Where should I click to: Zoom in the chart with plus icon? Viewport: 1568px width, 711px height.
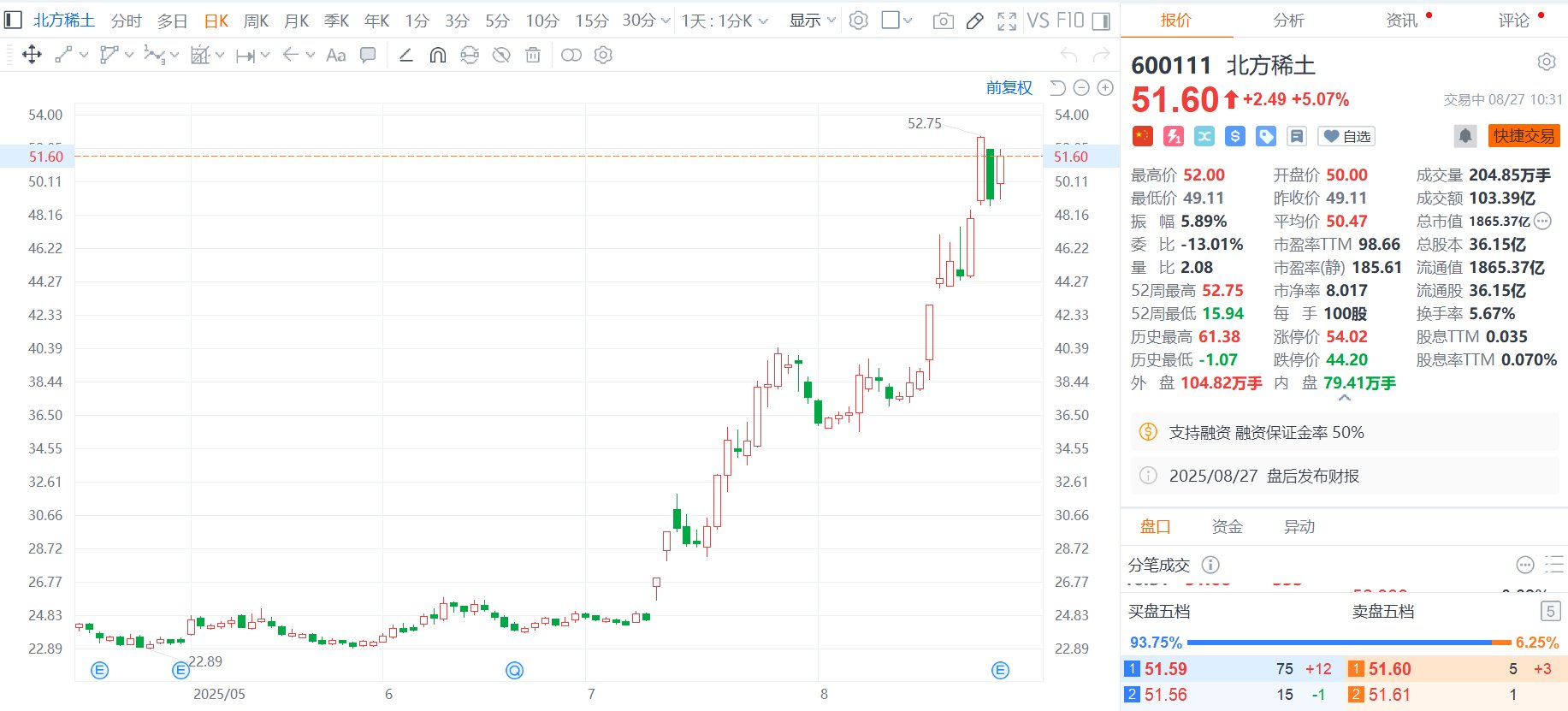click(1105, 87)
